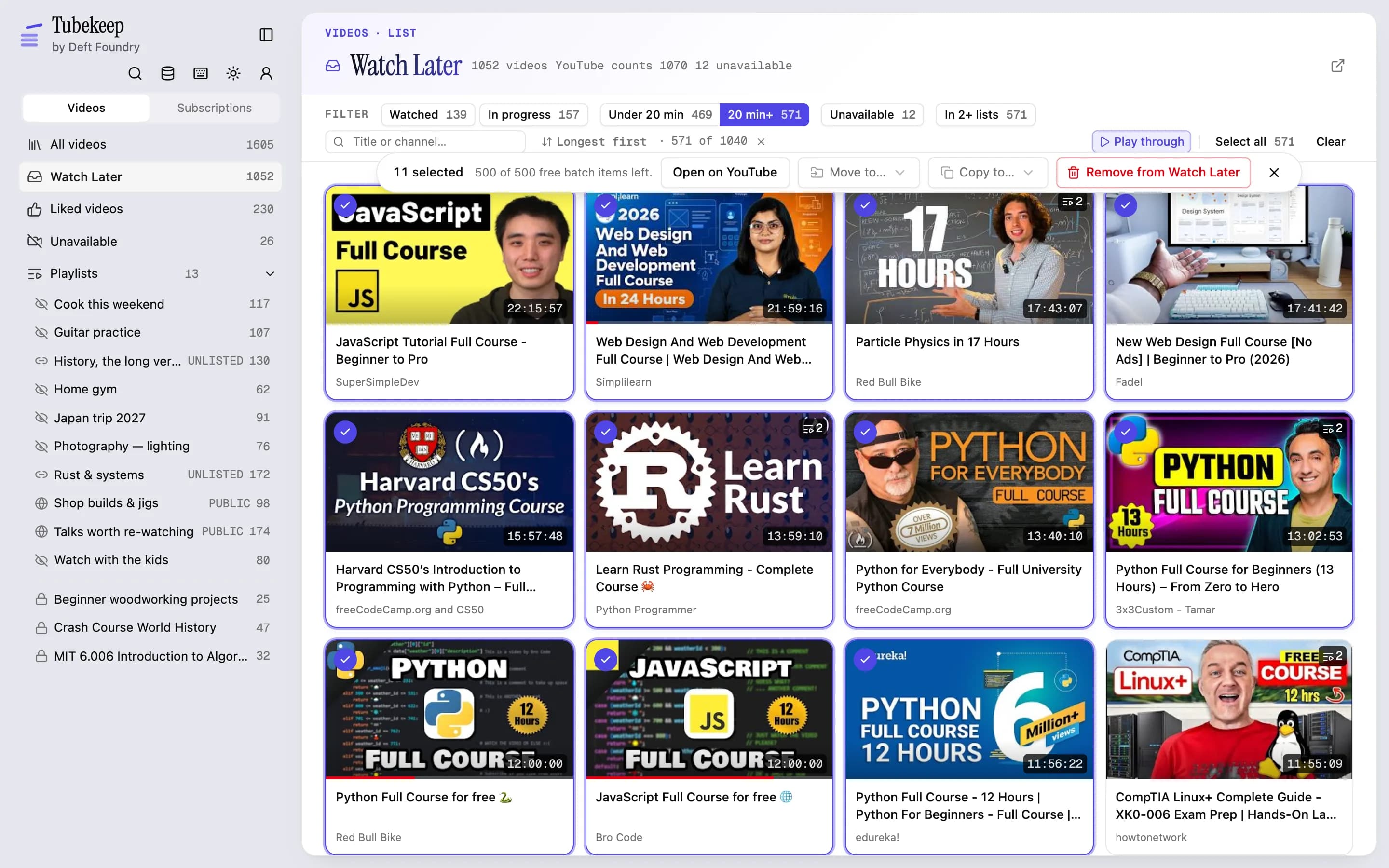This screenshot has width=1389, height=868.
Task: Click the playlist badge on Particle Physics card
Action: [1072, 202]
